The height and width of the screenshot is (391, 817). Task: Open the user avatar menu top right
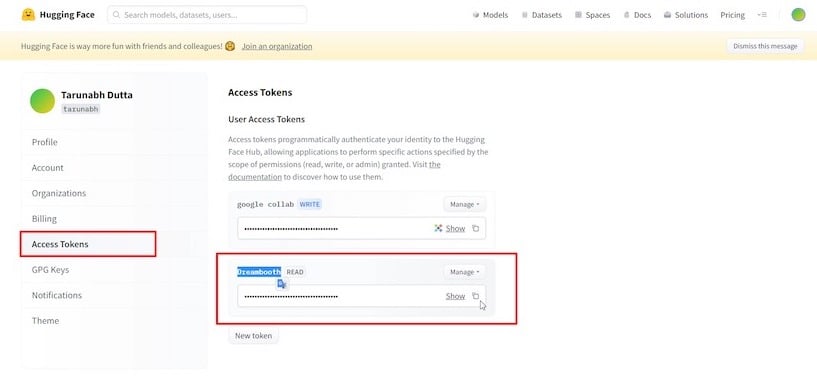[798, 15]
